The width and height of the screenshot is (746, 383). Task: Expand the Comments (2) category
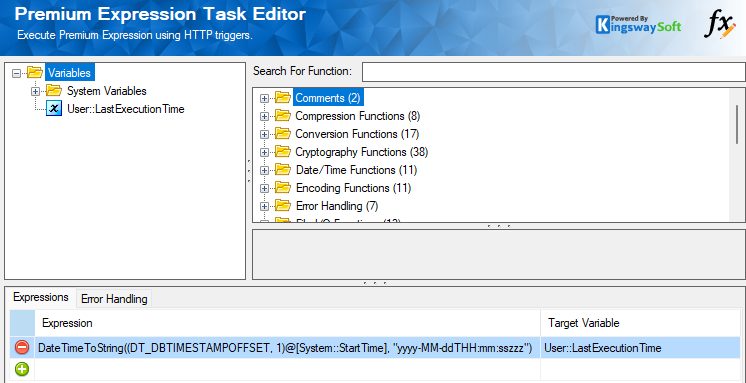tap(264, 98)
